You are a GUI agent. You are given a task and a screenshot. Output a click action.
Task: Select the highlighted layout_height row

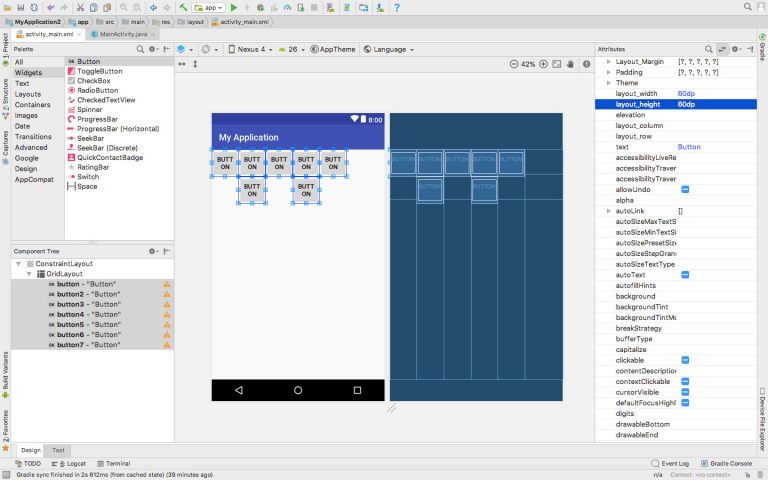pos(676,104)
